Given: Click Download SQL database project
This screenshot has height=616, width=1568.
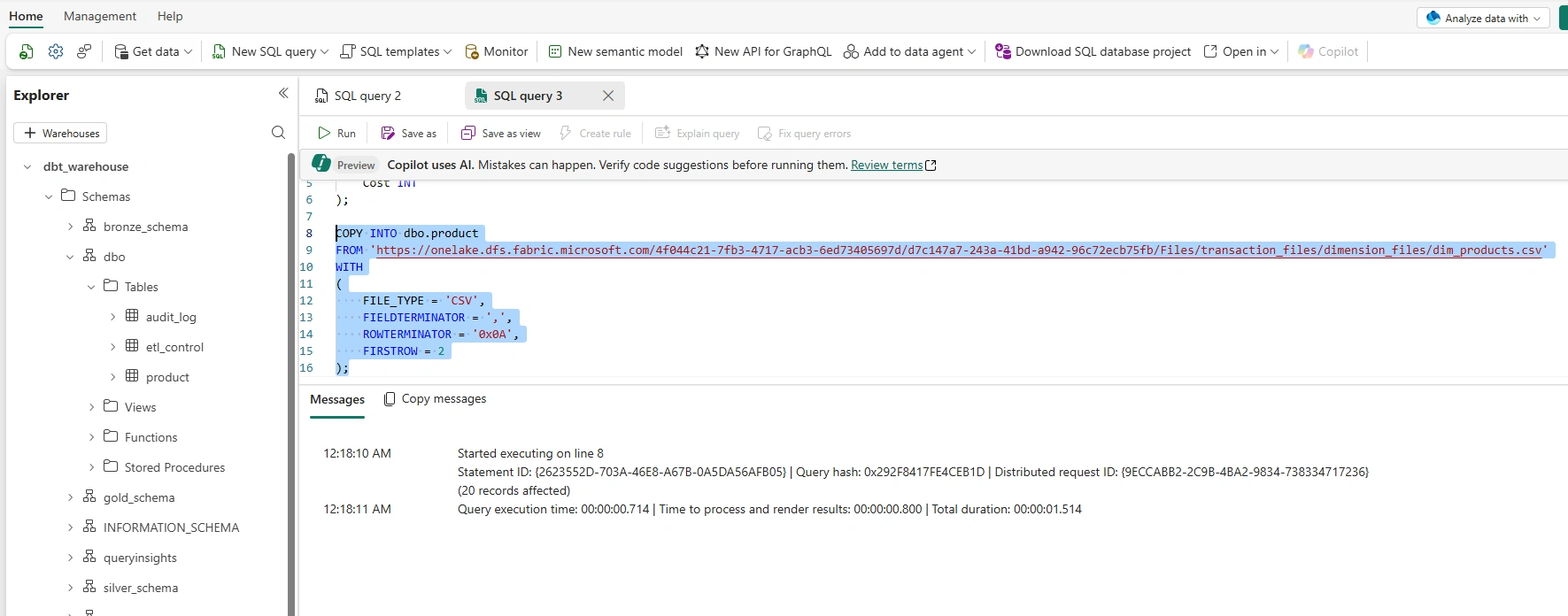Looking at the screenshot, I should [1093, 51].
